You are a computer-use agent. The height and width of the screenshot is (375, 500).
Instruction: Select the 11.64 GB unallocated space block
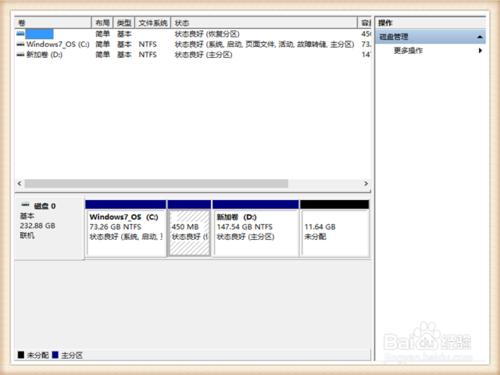pyautogui.click(x=335, y=229)
